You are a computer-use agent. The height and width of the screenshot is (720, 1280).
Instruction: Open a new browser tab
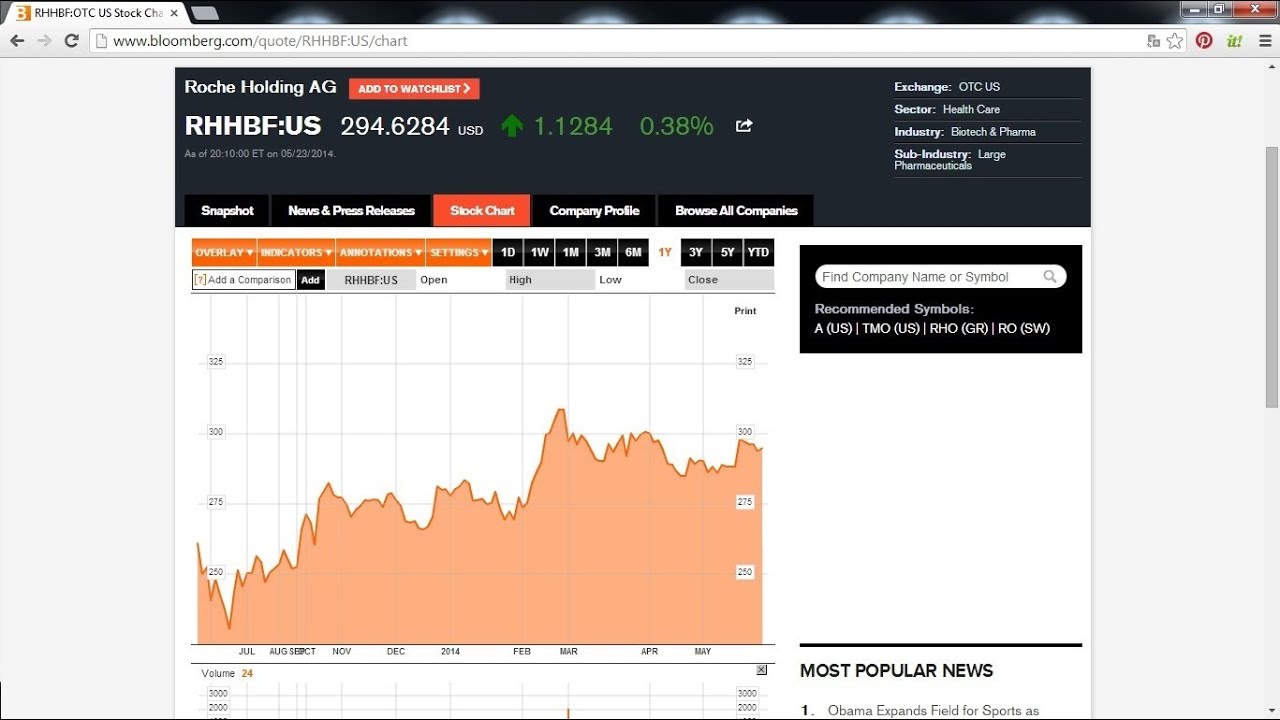(x=204, y=13)
